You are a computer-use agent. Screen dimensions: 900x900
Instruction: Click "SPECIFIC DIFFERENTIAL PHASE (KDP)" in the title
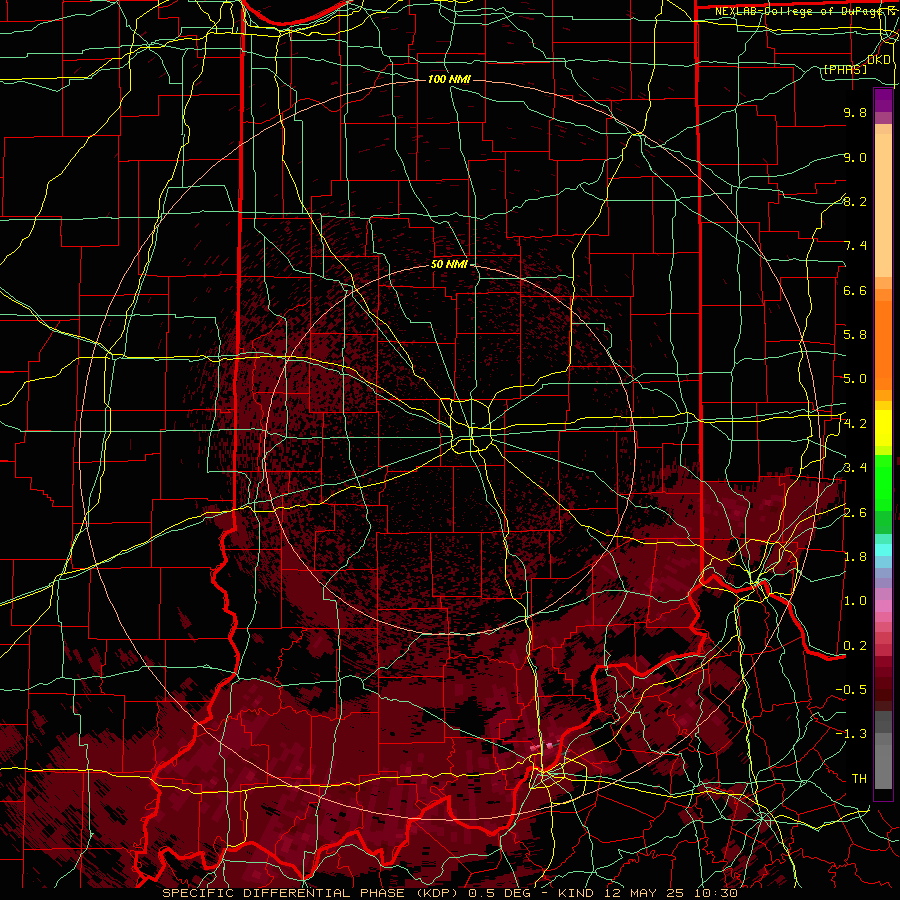click(311, 893)
